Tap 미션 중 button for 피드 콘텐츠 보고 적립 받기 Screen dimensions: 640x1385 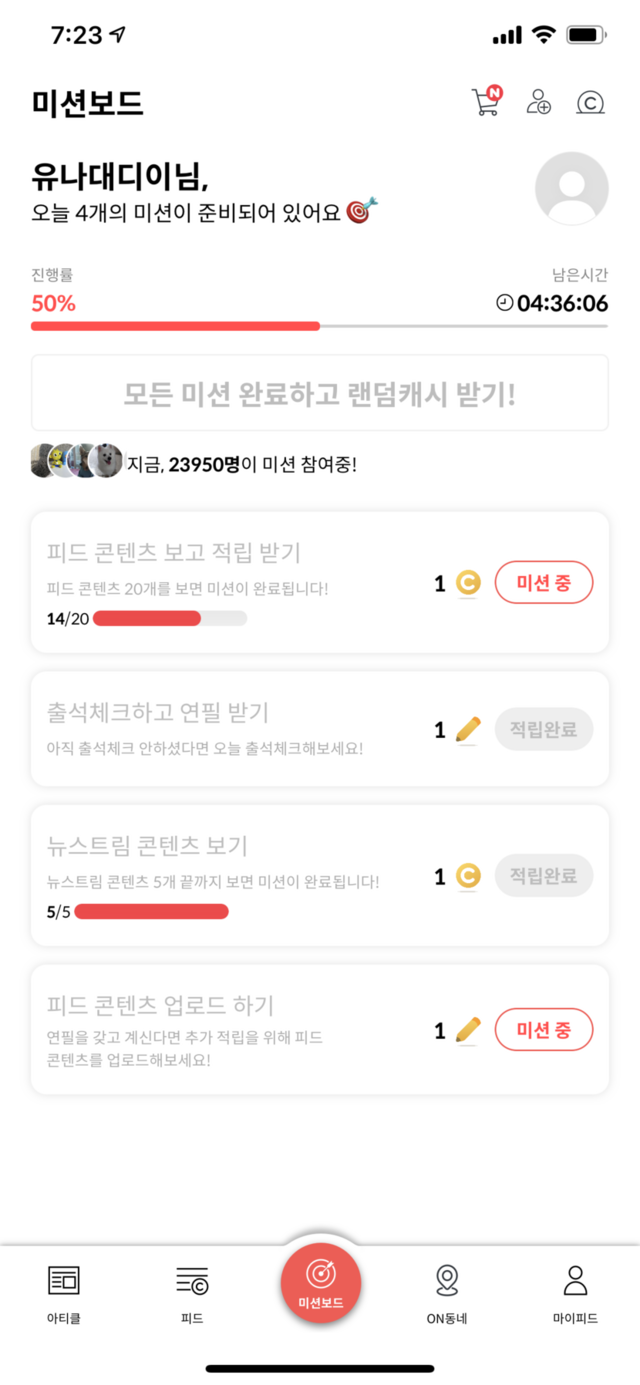(x=544, y=583)
